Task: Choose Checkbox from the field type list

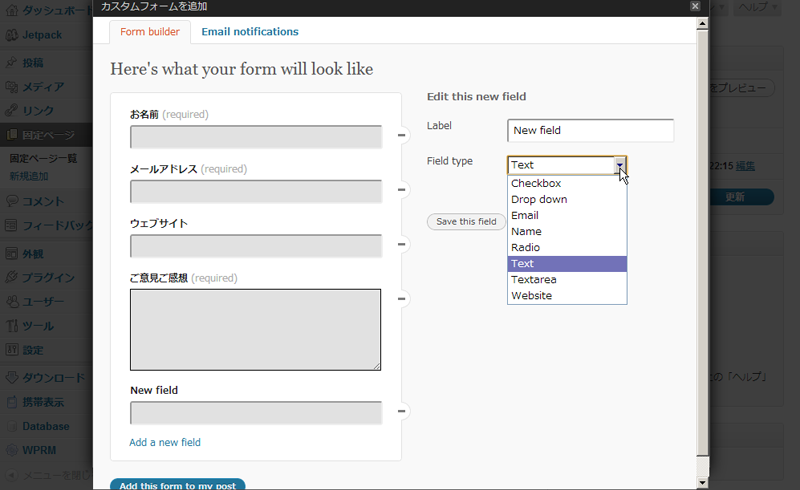Action: point(567,183)
